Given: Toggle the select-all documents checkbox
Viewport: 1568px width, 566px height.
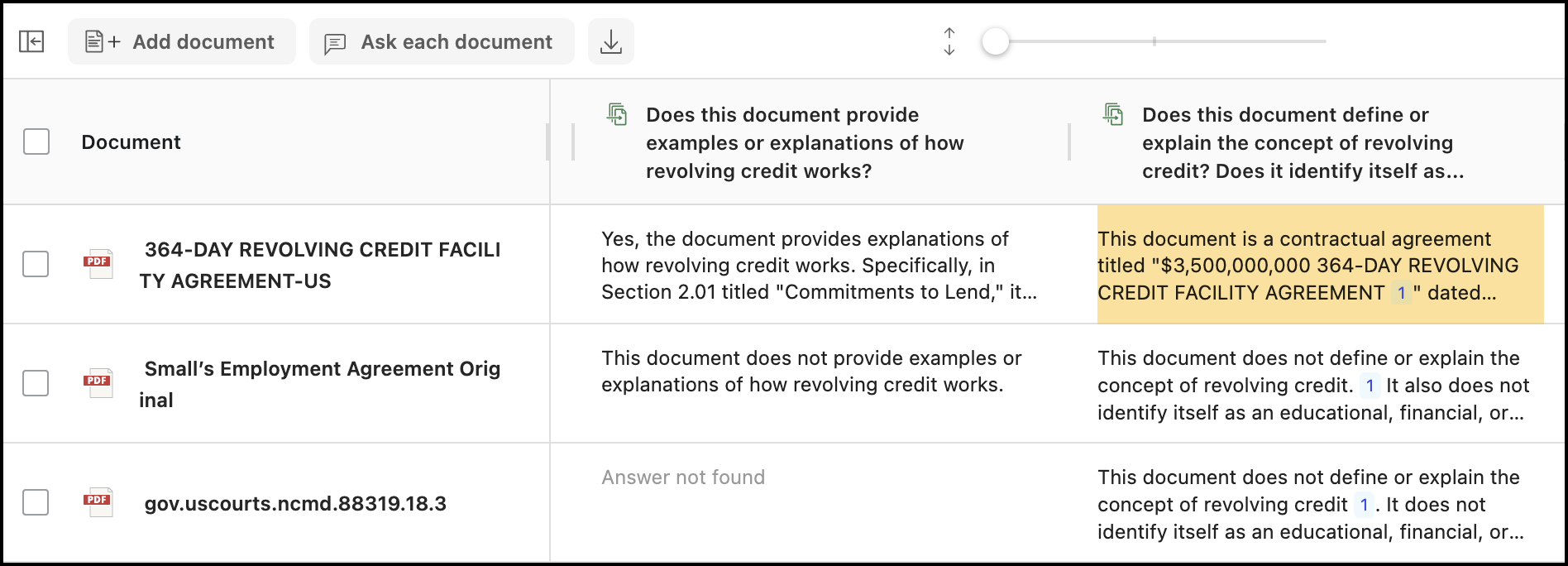Looking at the screenshot, I should [x=36, y=141].
